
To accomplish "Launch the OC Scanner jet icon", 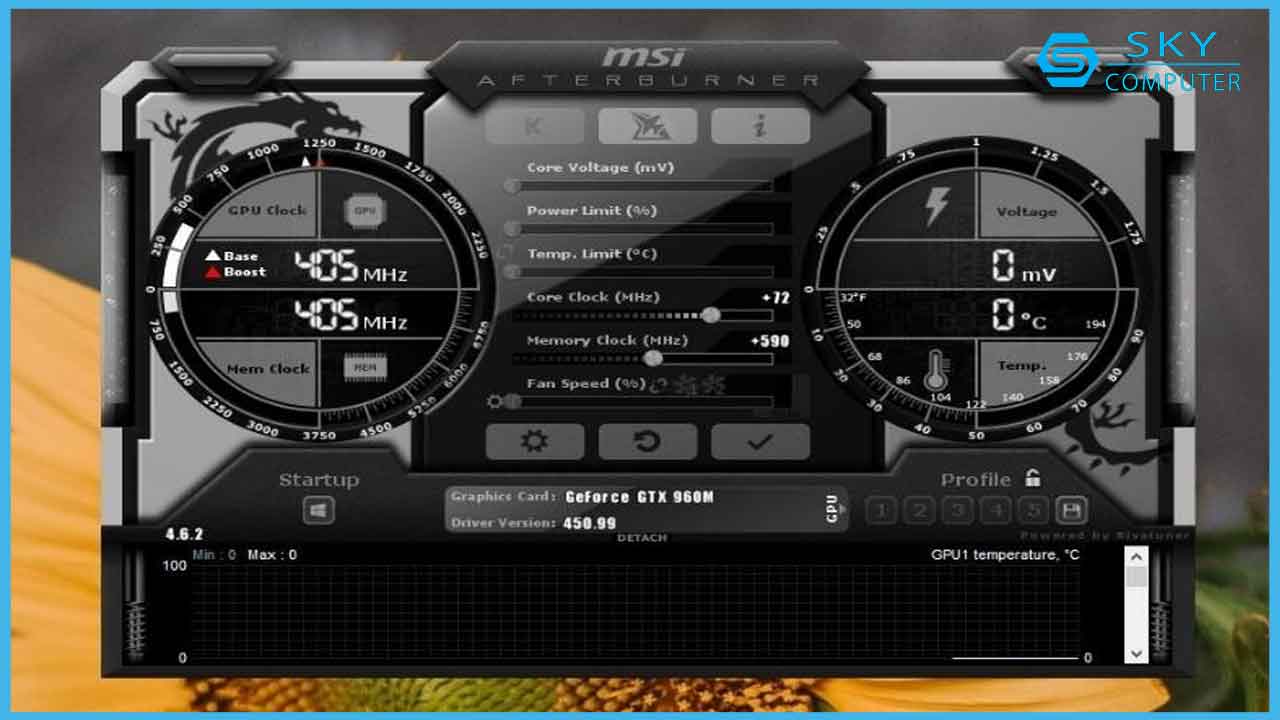I will point(648,126).
